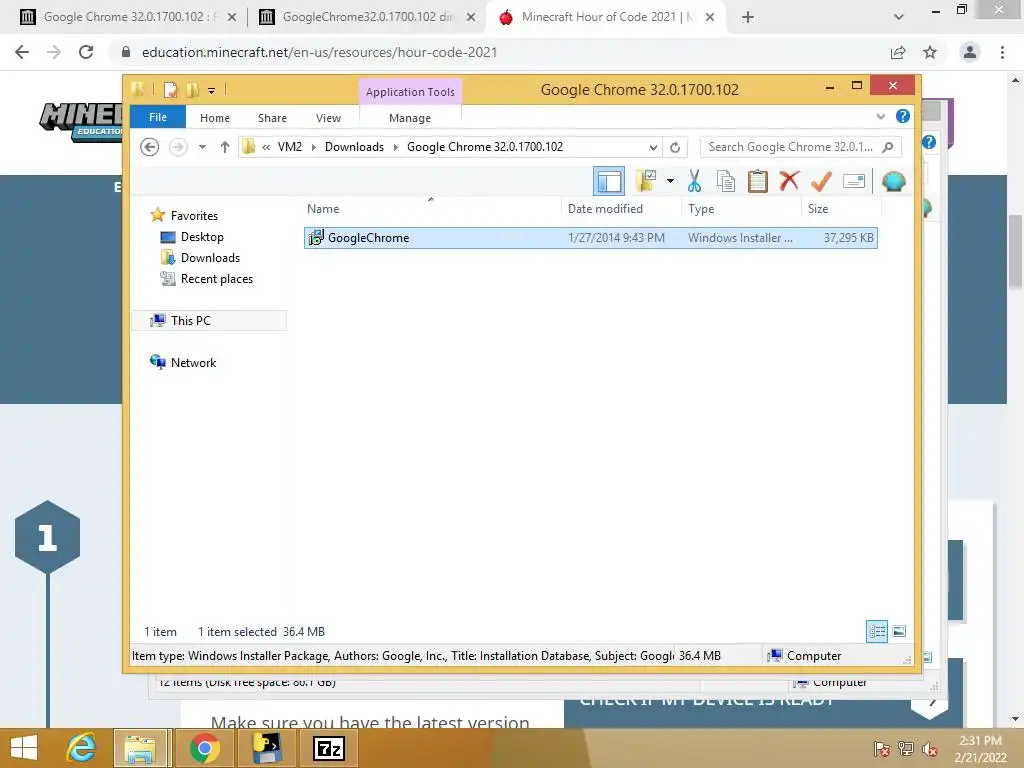Click the Classic Shell seashell settings icon
The height and width of the screenshot is (768, 1024).
tap(893, 181)
